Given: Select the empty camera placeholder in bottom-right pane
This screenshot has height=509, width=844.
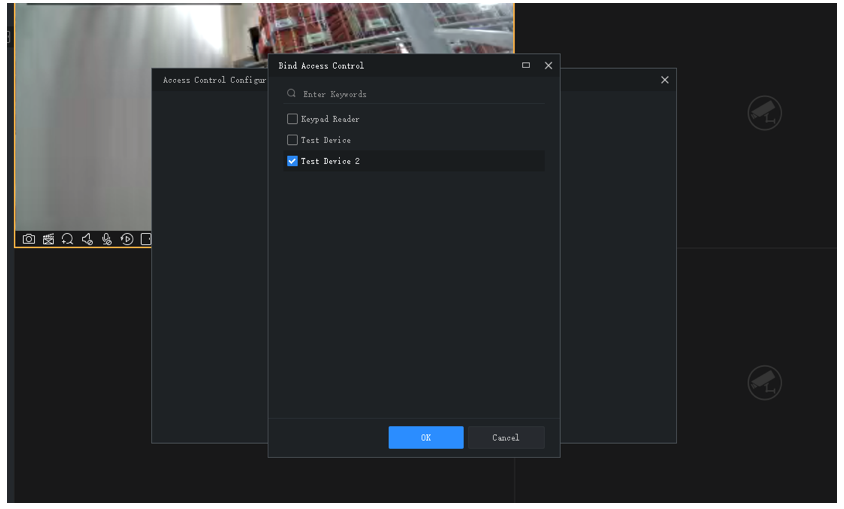Looking at the screenshot, I should coord(764,383).
